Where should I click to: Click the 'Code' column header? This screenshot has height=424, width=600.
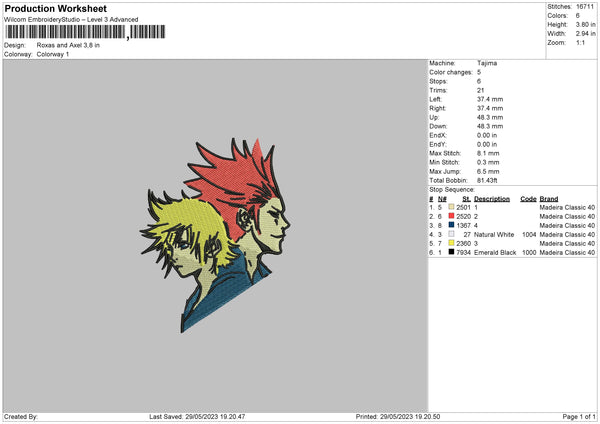[528, 199]
